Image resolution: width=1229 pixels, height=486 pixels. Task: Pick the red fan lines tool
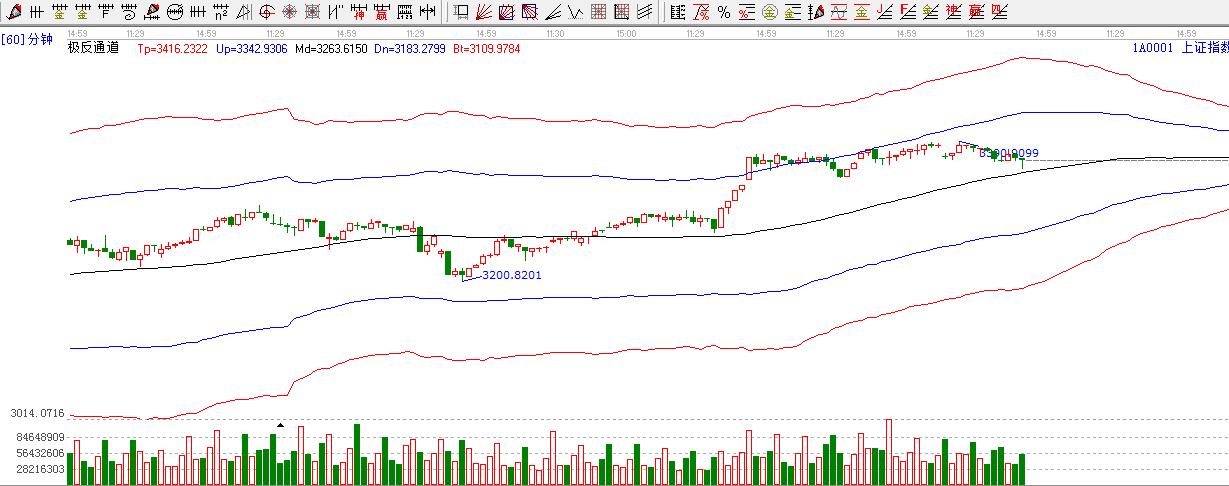tap(483, 11)
